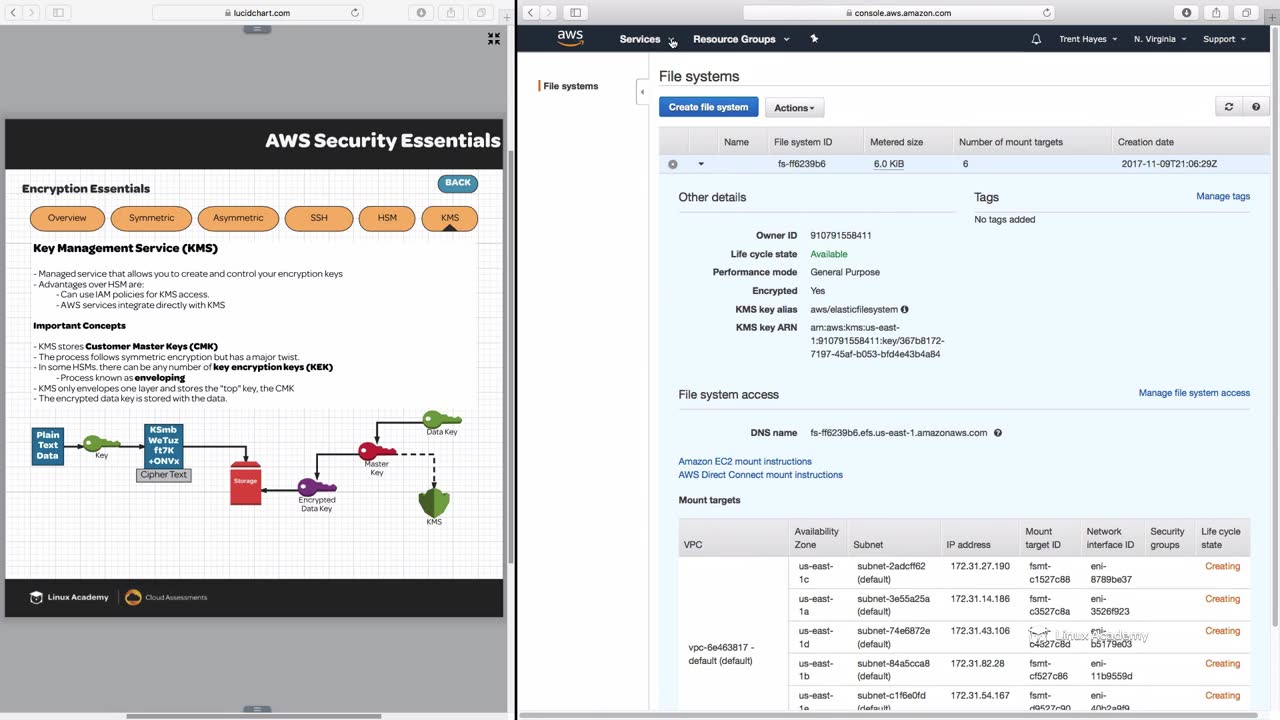Select File systems in the left navigation
This screenshot has height=720, width=1280.
pos(571,86)
